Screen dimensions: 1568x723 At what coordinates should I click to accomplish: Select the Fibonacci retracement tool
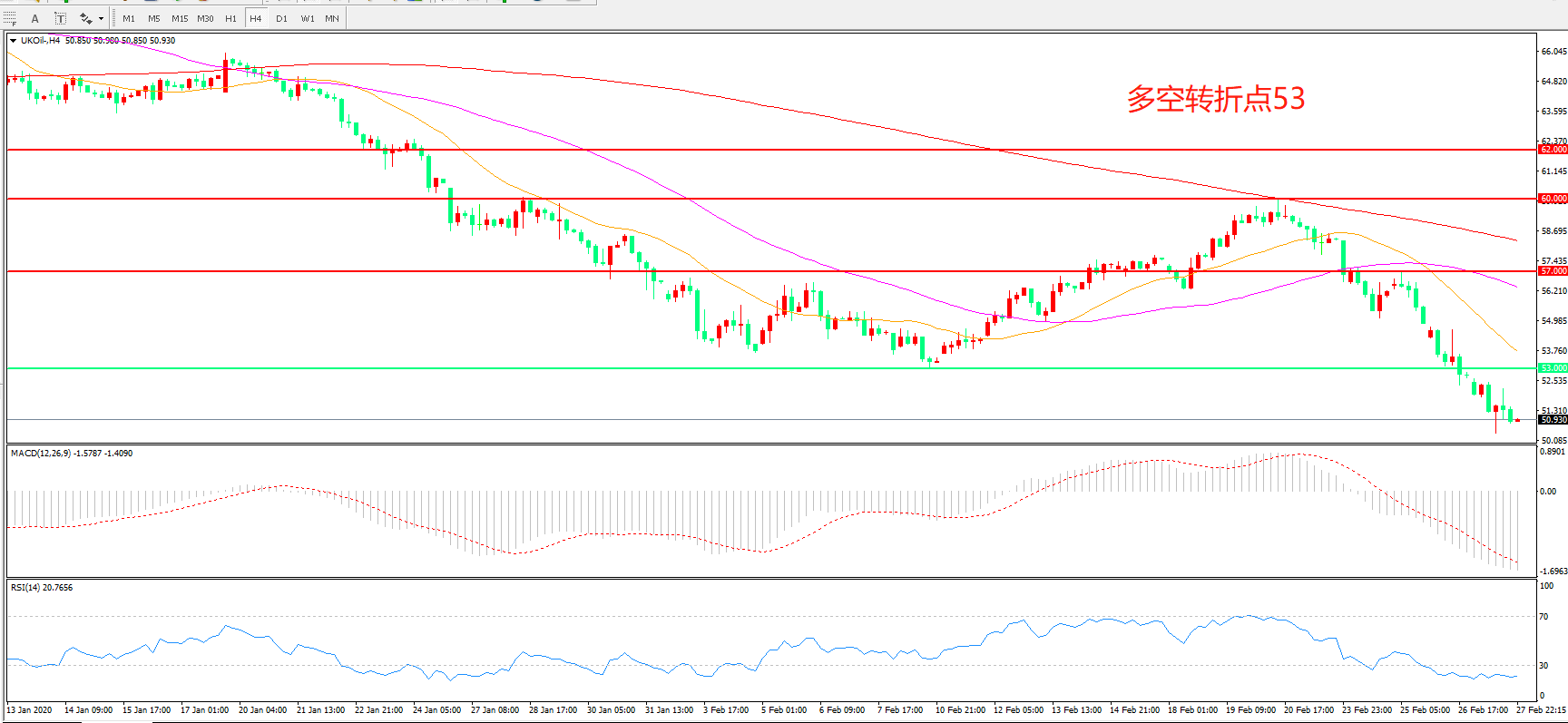10,18
